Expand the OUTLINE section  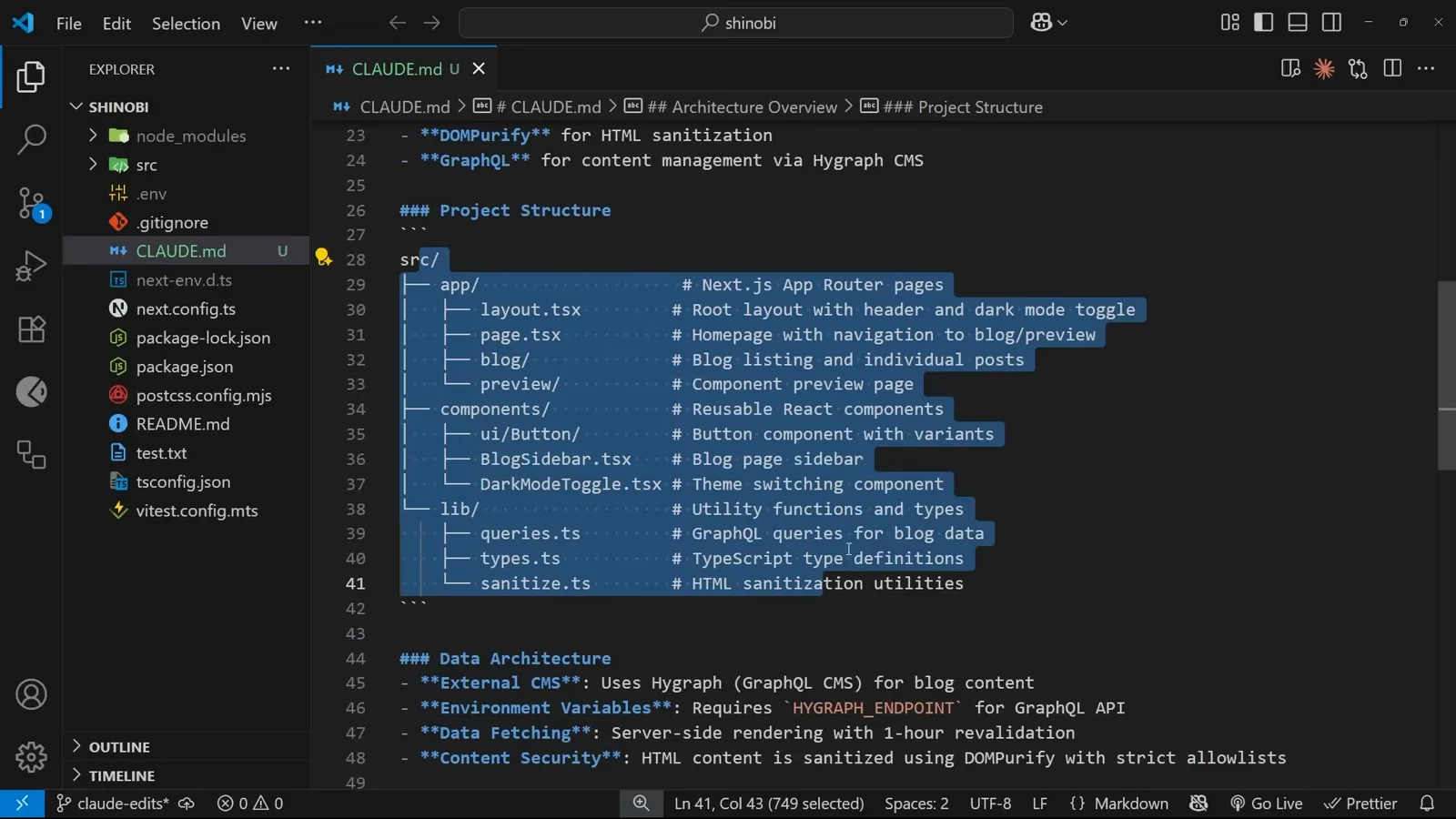(186, 746)
